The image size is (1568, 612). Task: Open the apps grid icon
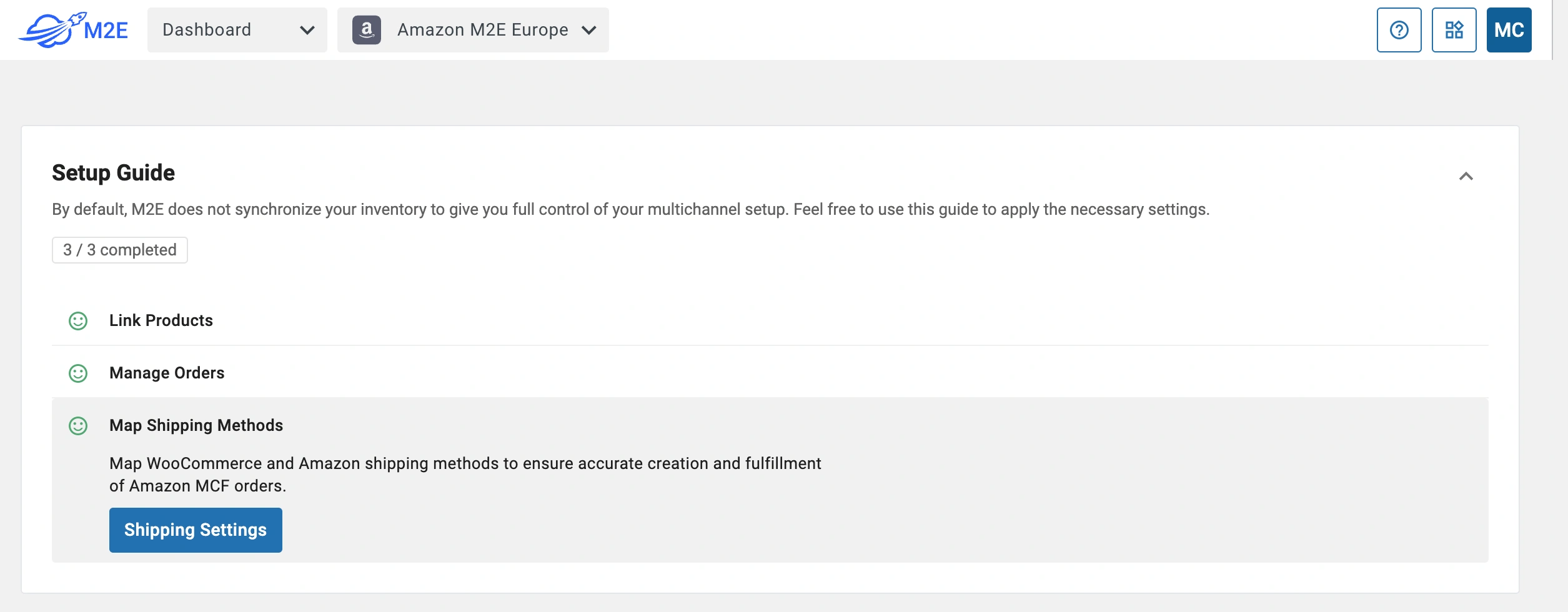tap(1454, 29)
